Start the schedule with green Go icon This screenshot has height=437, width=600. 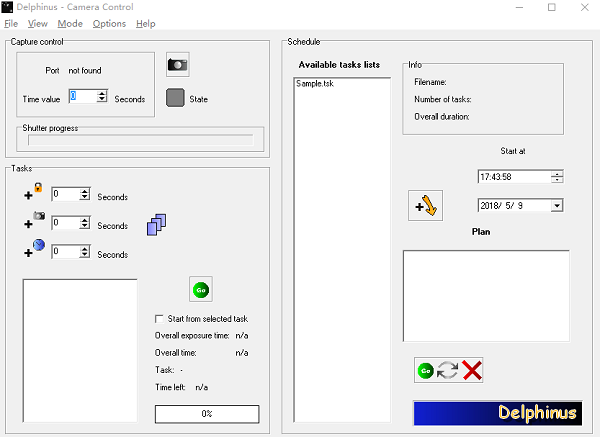tap(425, 370)
